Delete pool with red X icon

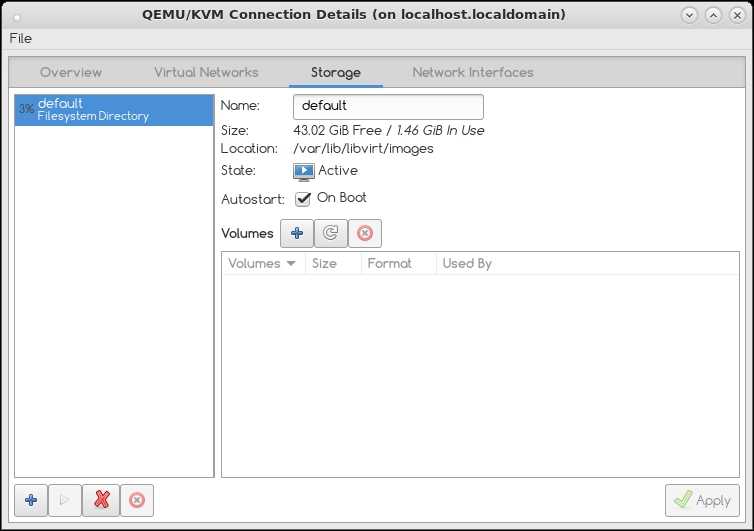pyautogui.click(x=101, y=500)
